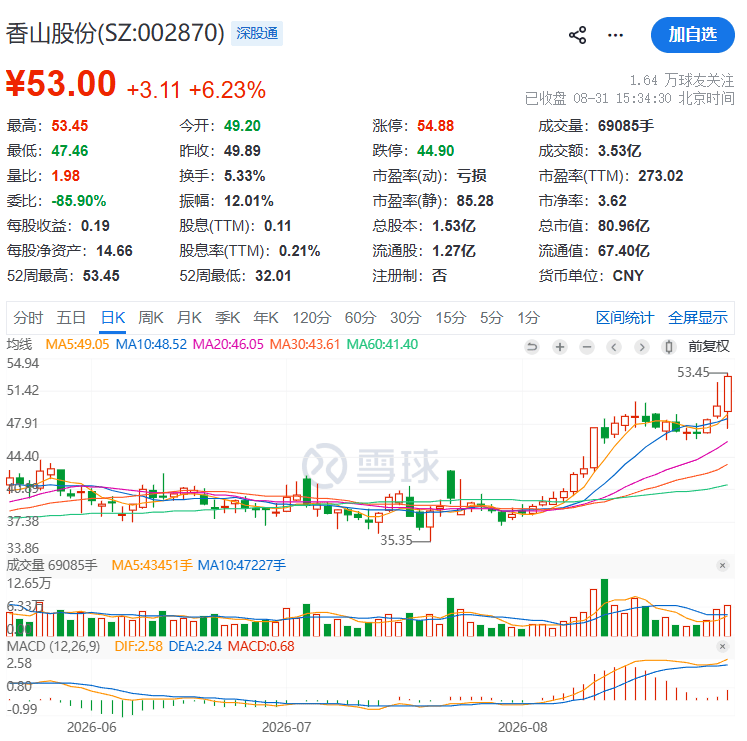Image resolution: width=747 pixels, height=741 pixels.
Task: Select the 日K tab
Action: 113,317
